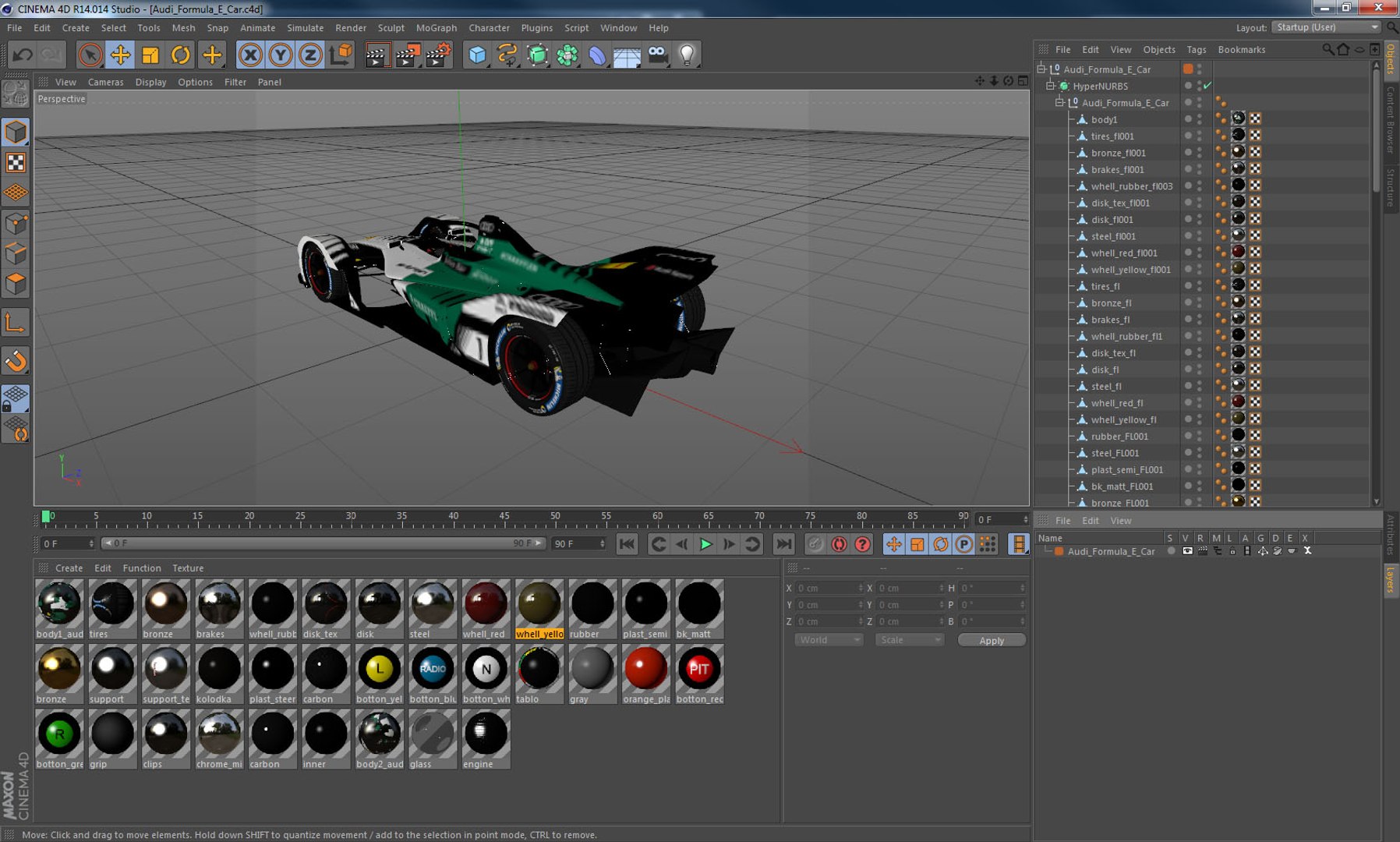Click Record Active Objects button

(815, 544)
